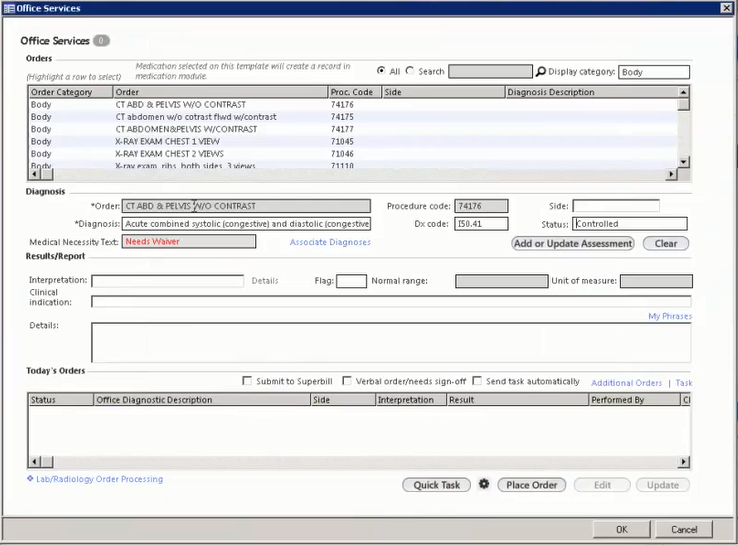
Task: Open the Task link
Action: [683, 383]
